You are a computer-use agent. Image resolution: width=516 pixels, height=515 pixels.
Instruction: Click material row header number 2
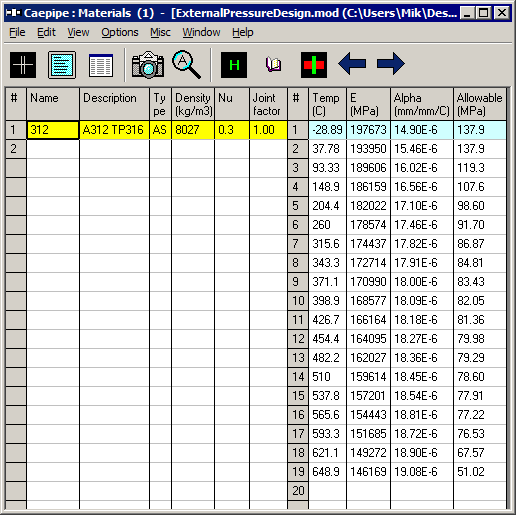(16, 149)
